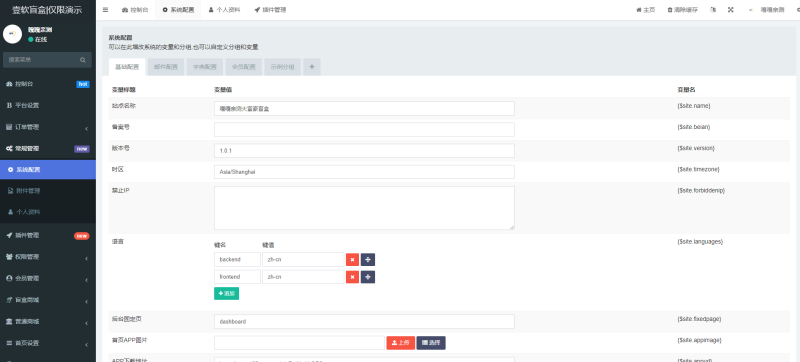Click the {$site.fixedpage} variable text

pos(699,319)
